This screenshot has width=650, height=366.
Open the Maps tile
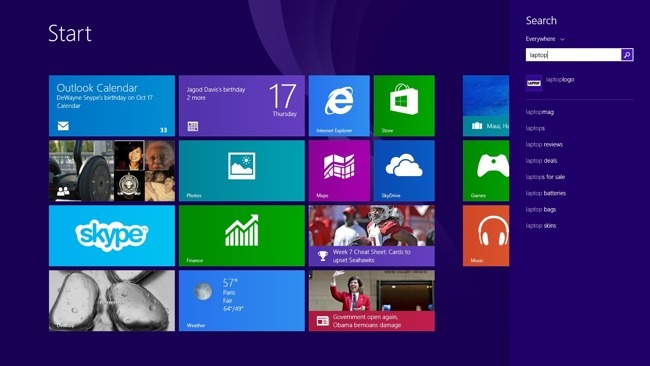point(339,171)
